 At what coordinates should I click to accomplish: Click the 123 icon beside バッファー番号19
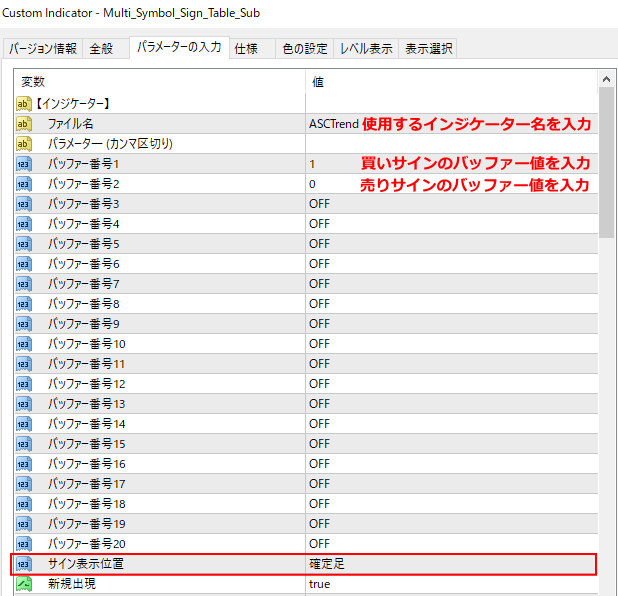(24, 524)
